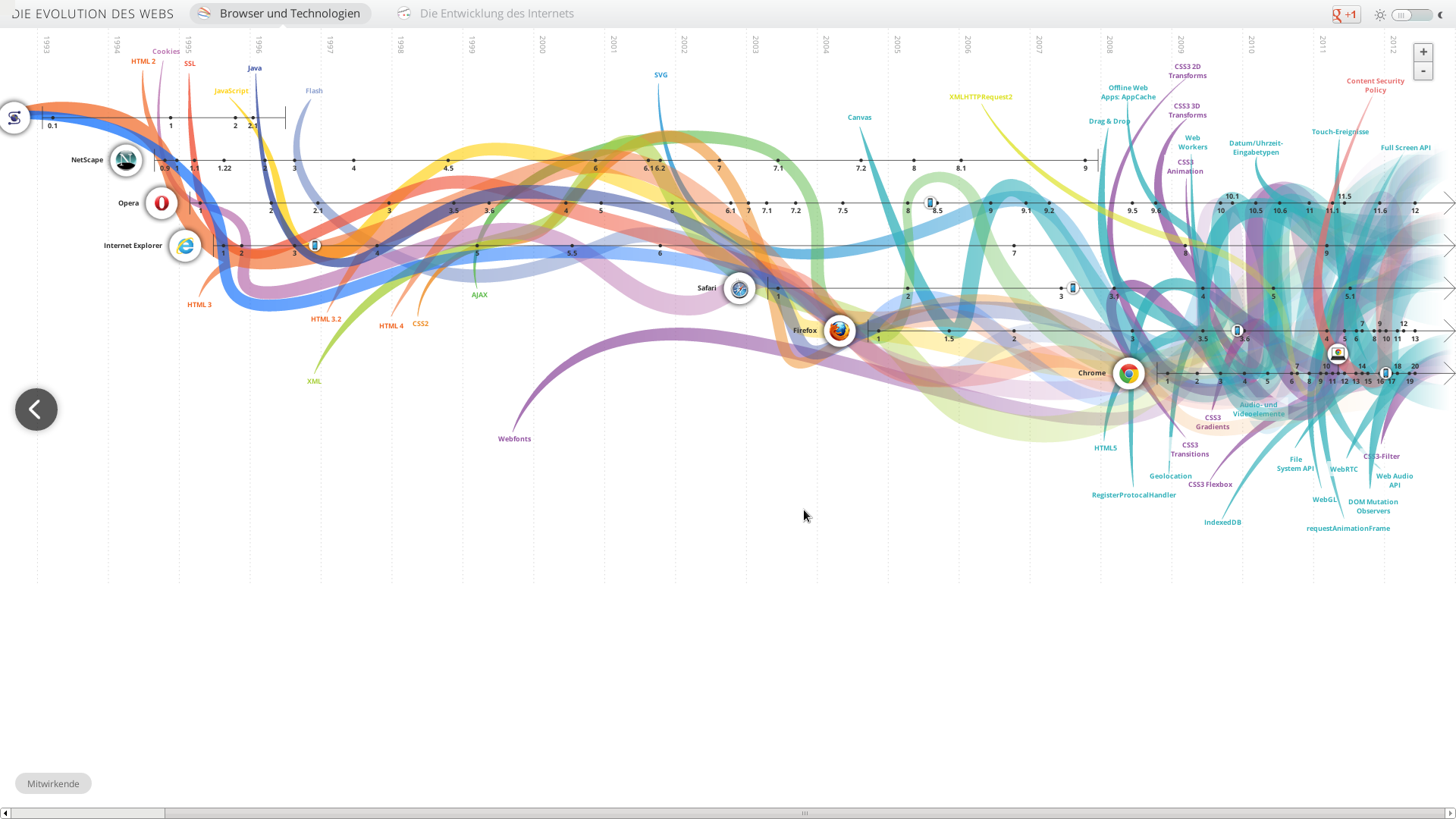Select the HTML 3.2 label

326,319
